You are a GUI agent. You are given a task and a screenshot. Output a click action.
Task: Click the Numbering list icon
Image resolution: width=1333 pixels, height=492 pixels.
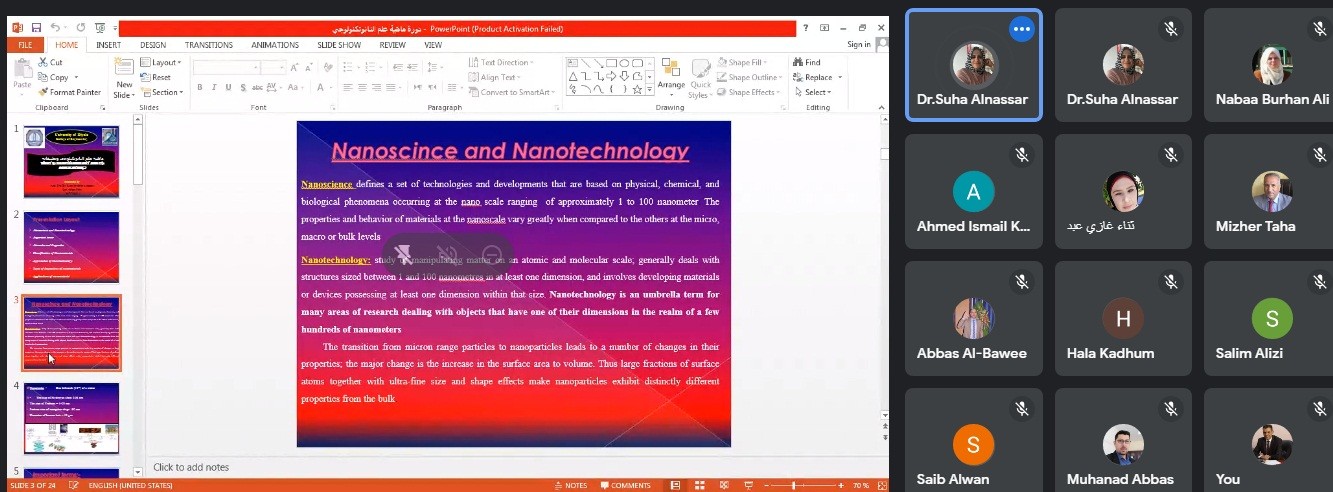tap(370, 67)
